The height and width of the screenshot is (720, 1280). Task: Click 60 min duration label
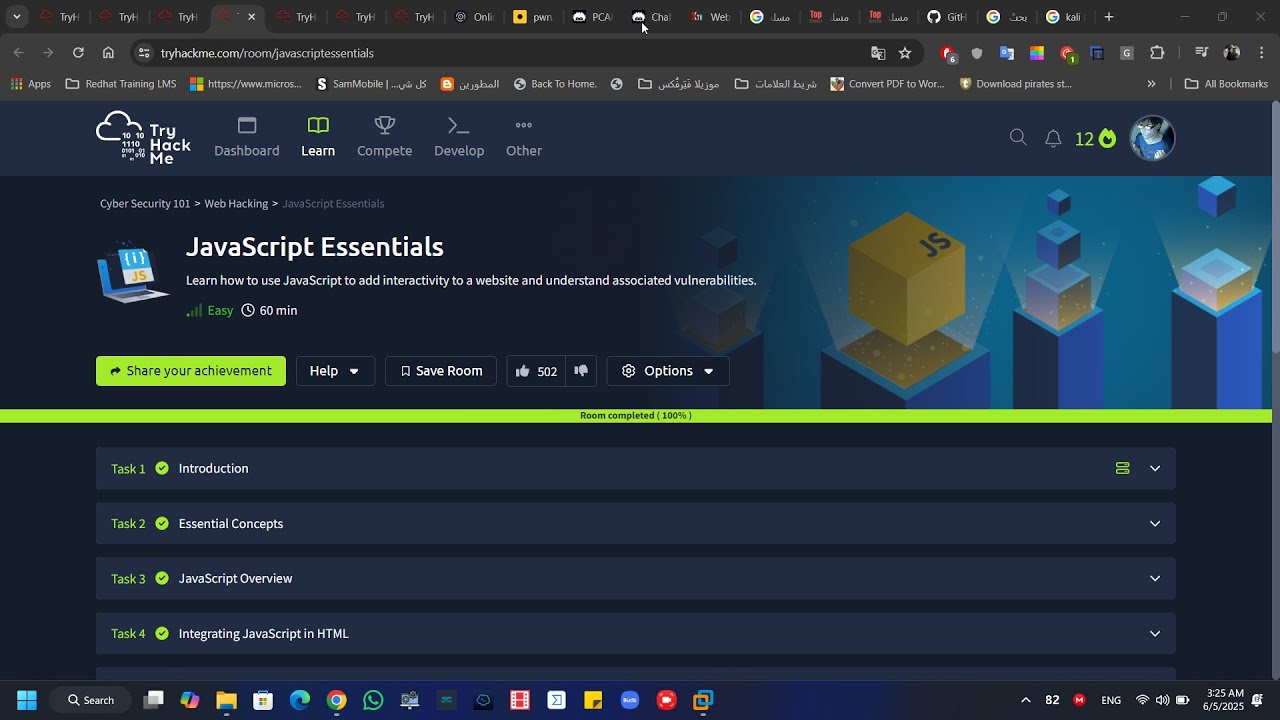point(270,311)
